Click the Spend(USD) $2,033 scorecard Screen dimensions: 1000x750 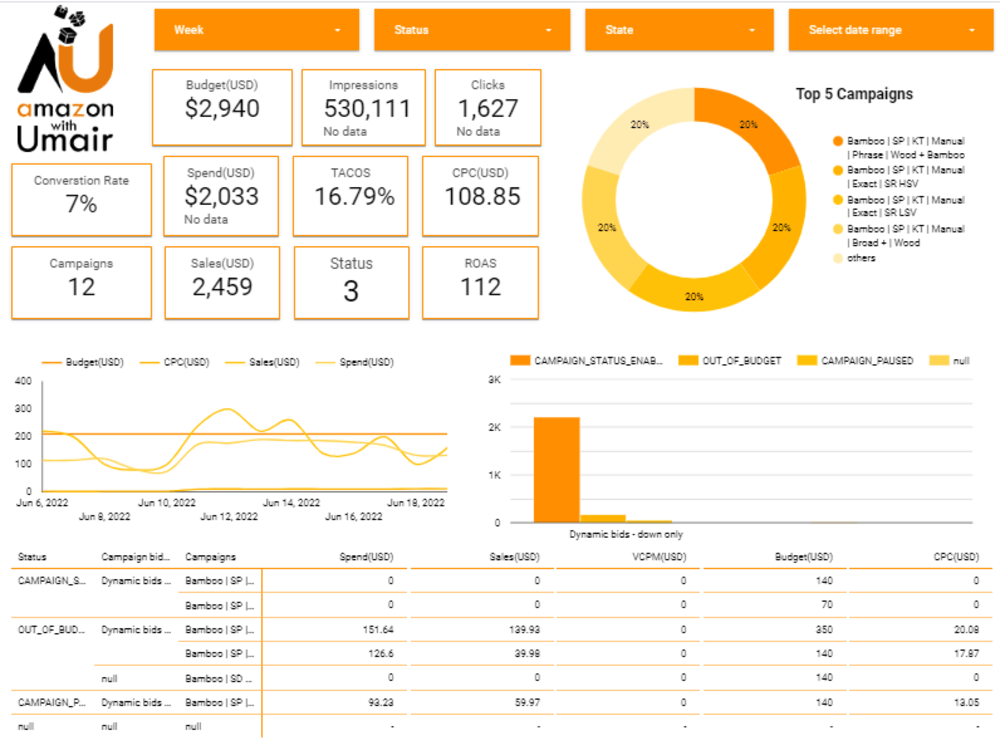221,196
